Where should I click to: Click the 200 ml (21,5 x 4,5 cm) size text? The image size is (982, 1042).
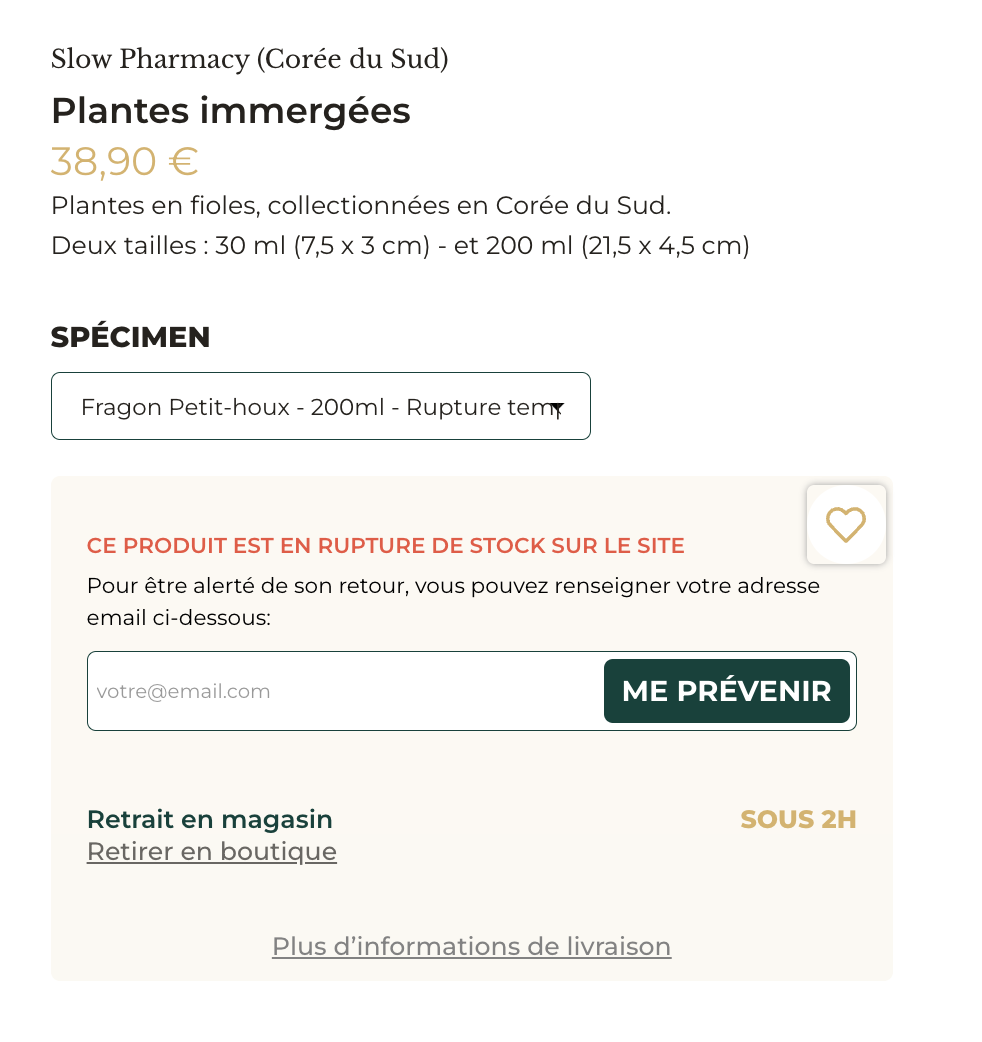coord(618,245)
